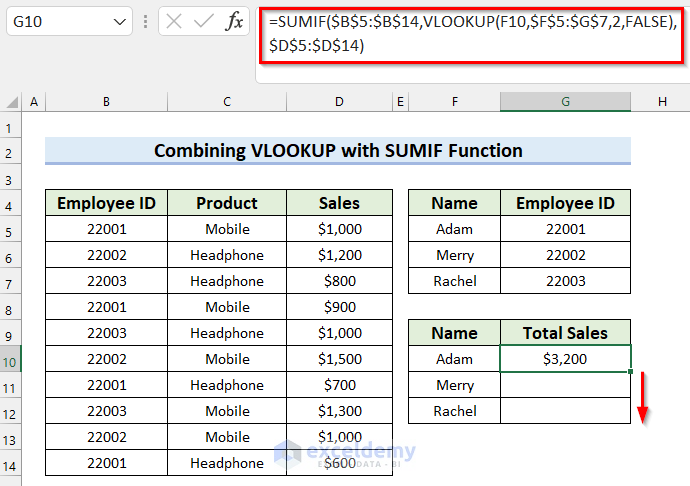690x486 pixels.
Task: Click 'Mobile' in row 12
Action: point(227,411)
